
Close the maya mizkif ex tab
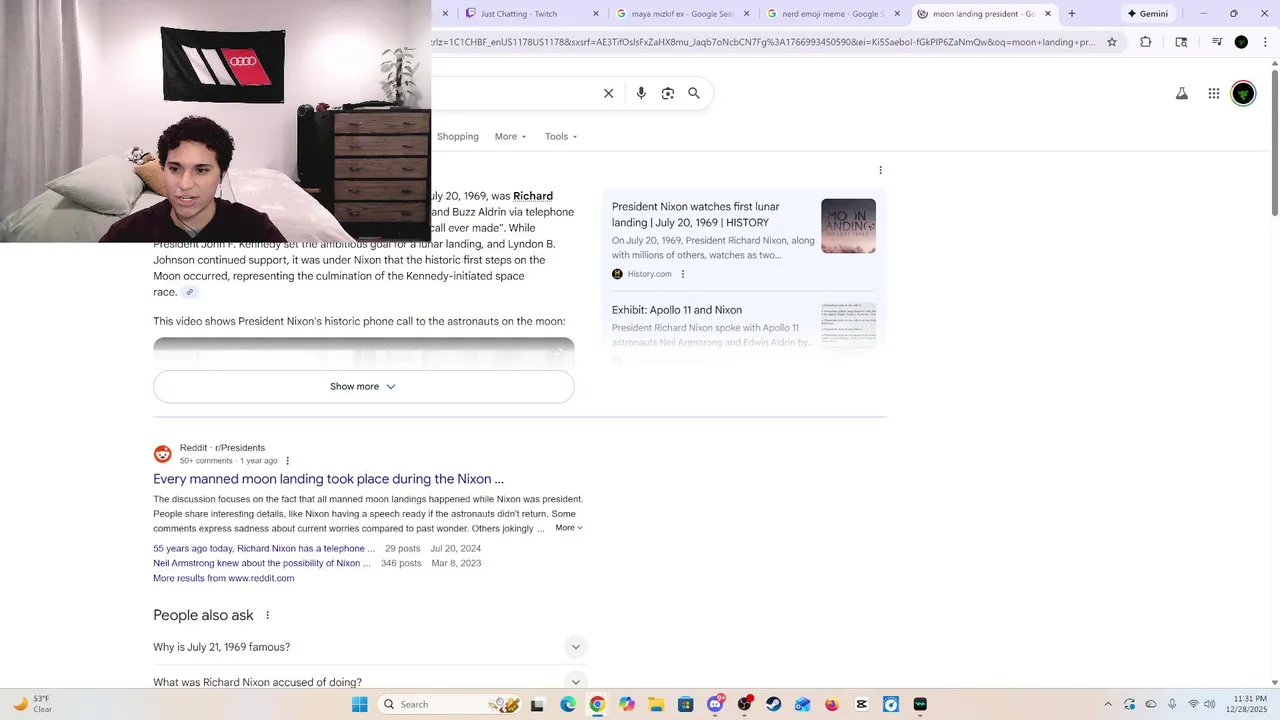pos(747,14)
